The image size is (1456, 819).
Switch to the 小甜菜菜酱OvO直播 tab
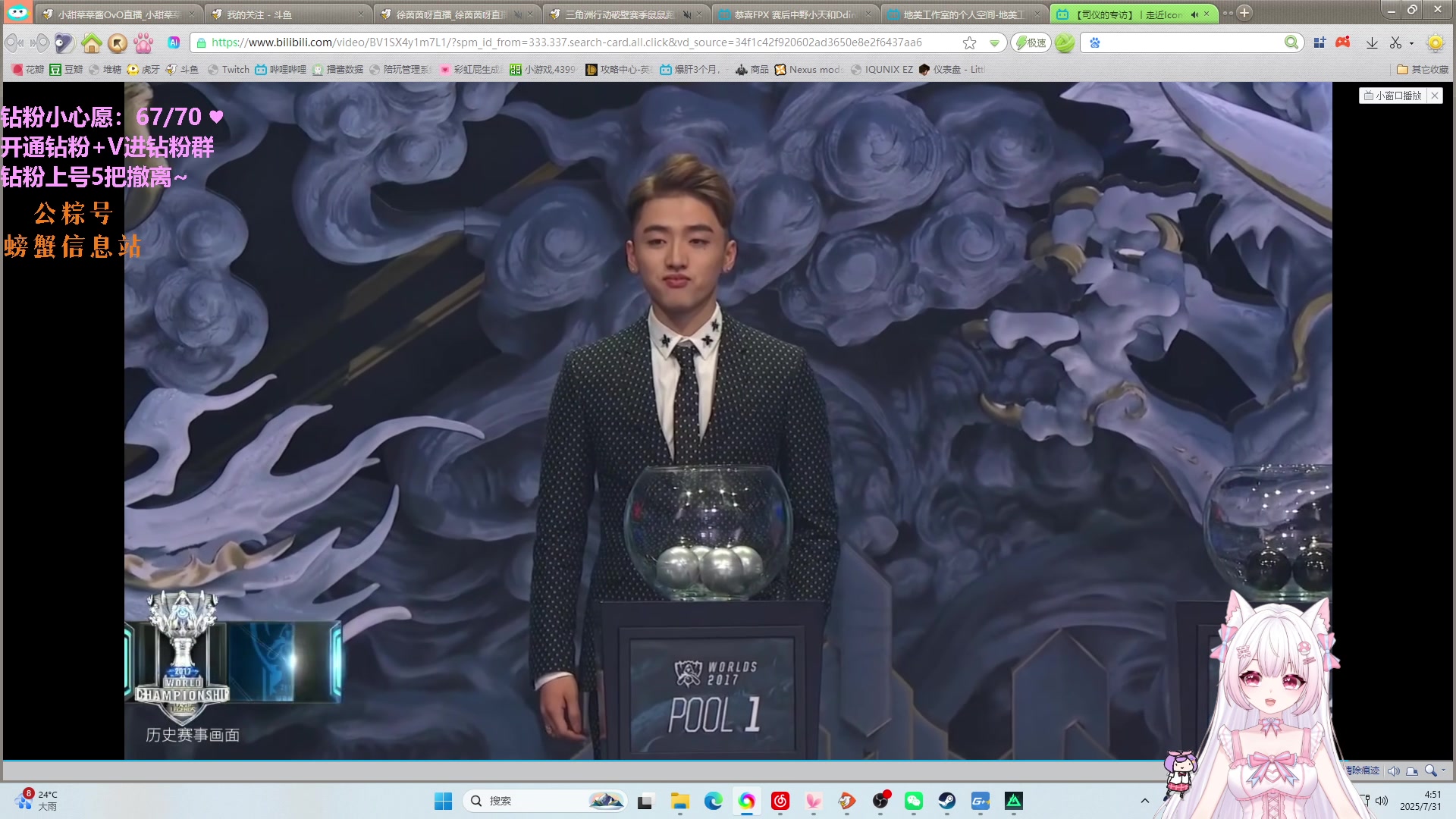(x=118, y=14)
